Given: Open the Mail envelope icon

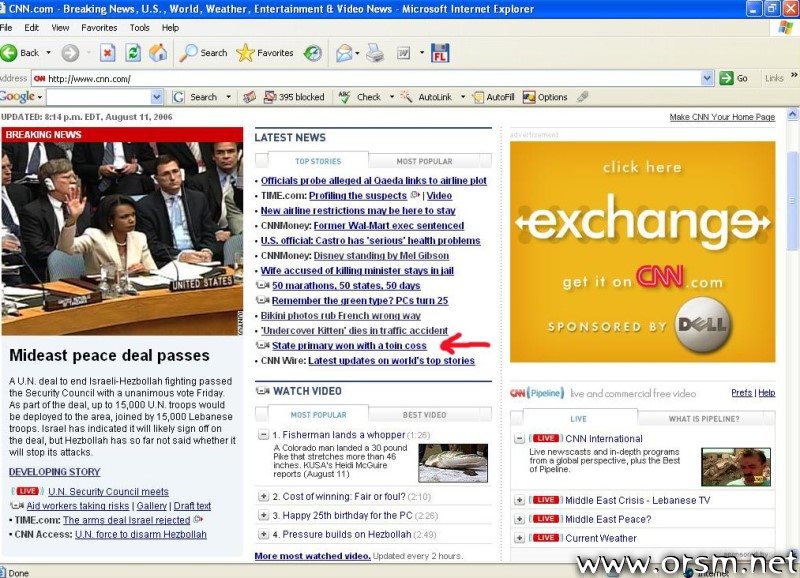Looking at the screenshot, I should (344, 53).
